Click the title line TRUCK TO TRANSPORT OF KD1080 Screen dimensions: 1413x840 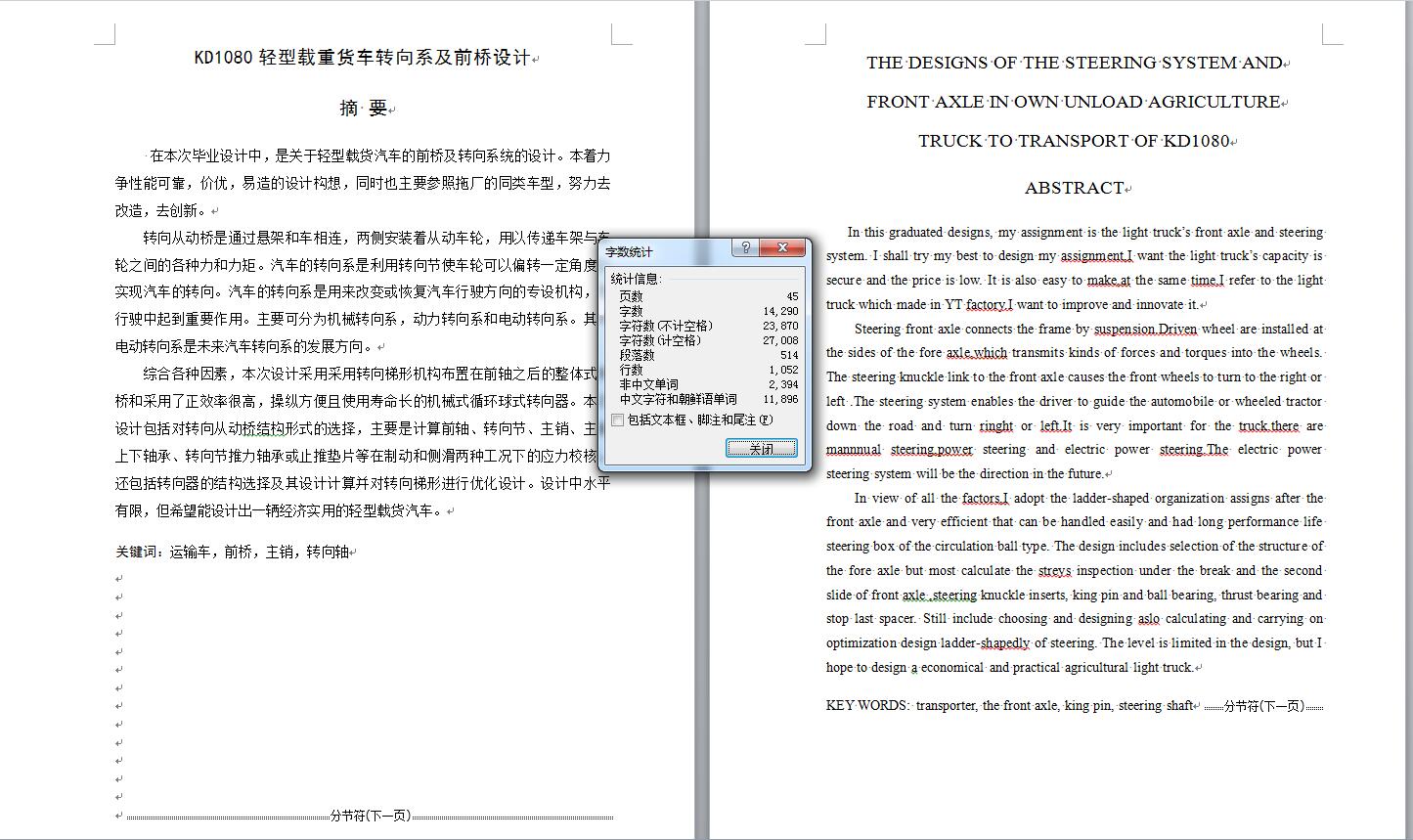[1074, 141]
